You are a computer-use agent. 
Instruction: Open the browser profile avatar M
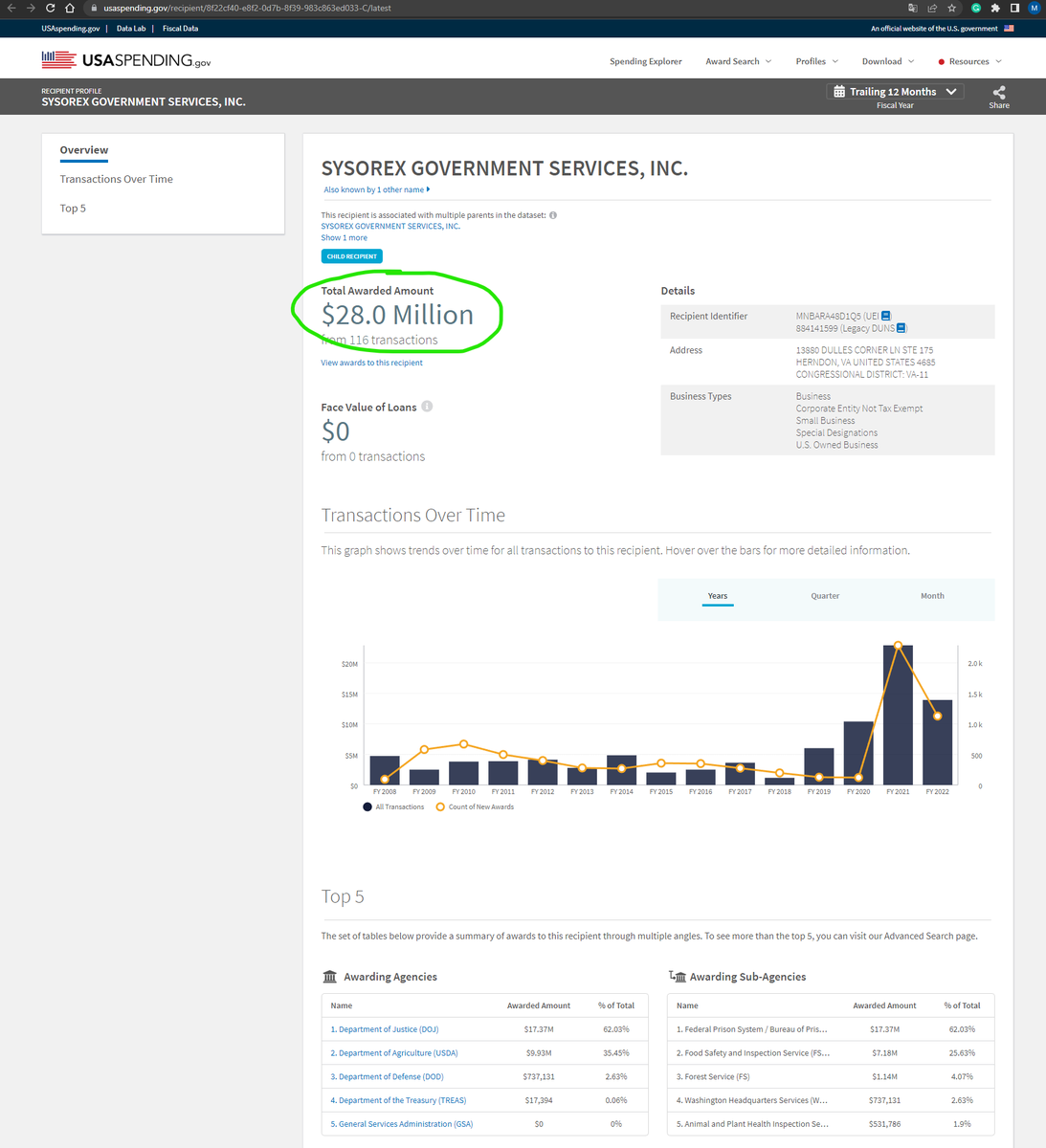point(1034,8)
